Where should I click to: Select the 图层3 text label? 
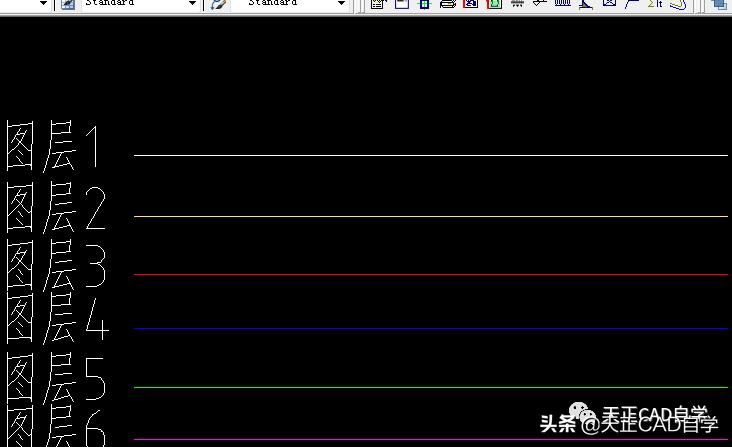pyautogui.click(x=56, y=265)
